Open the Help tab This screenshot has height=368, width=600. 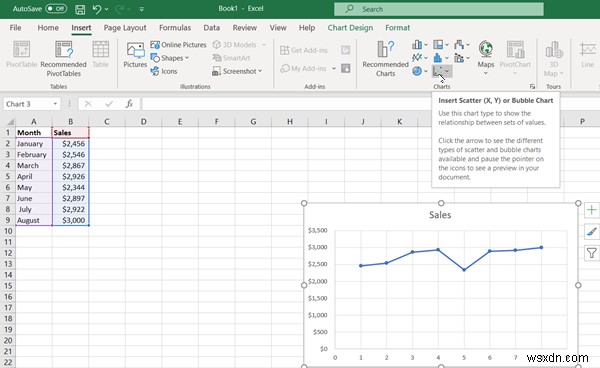click(307, 28)
